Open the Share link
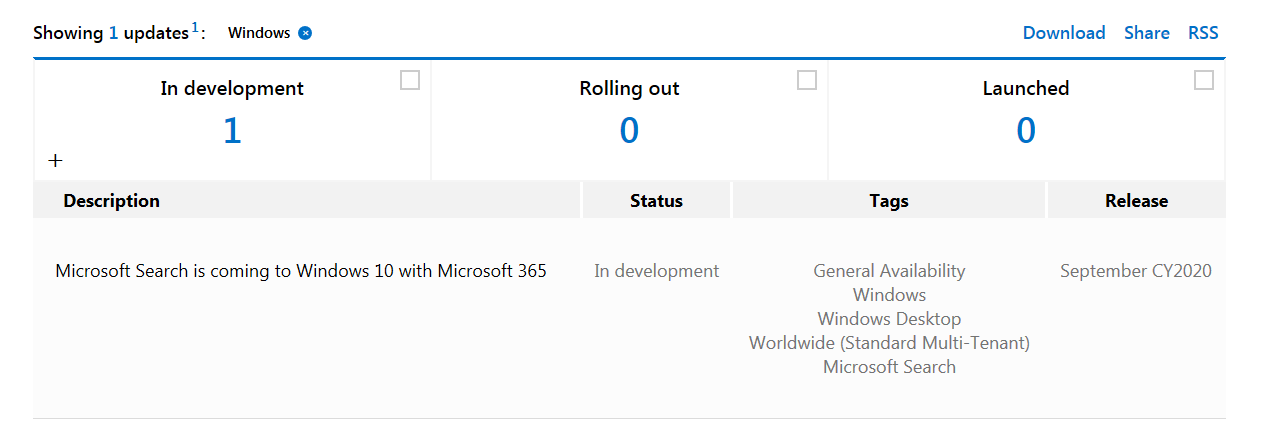 click(1147, 33)
